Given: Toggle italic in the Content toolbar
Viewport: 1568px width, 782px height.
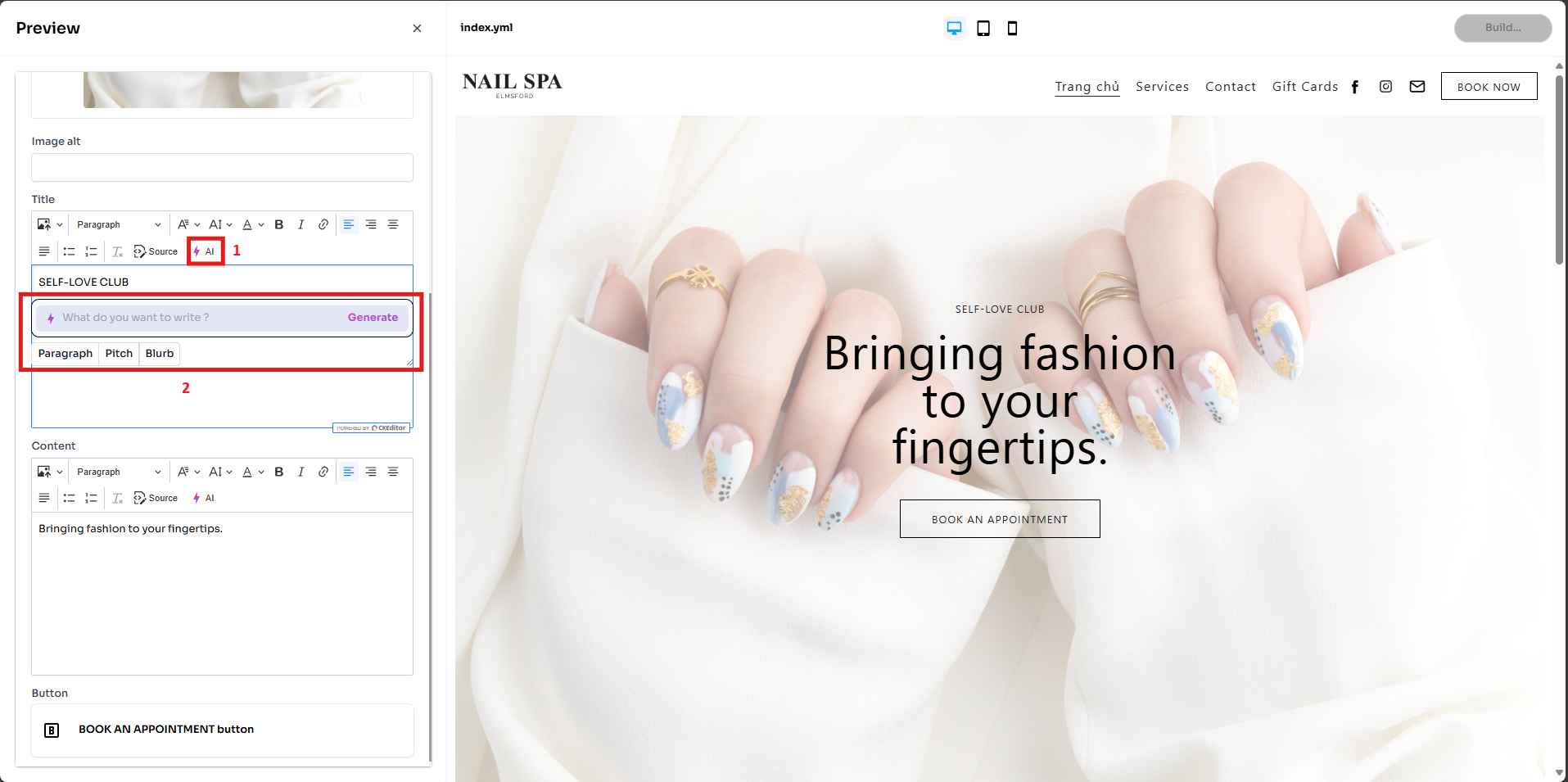Looking at the screenshot, I should [x=300, y=472].
